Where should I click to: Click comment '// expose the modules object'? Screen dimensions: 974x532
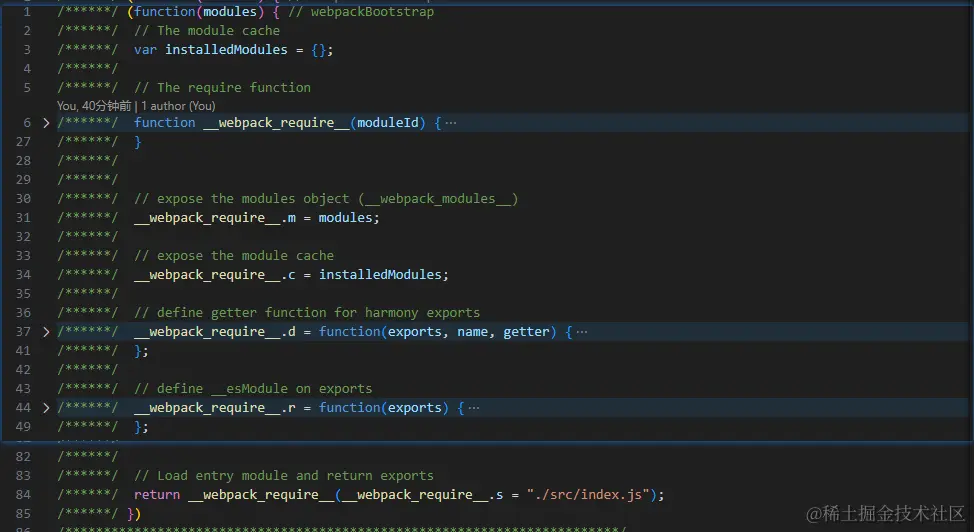(242, 199)
